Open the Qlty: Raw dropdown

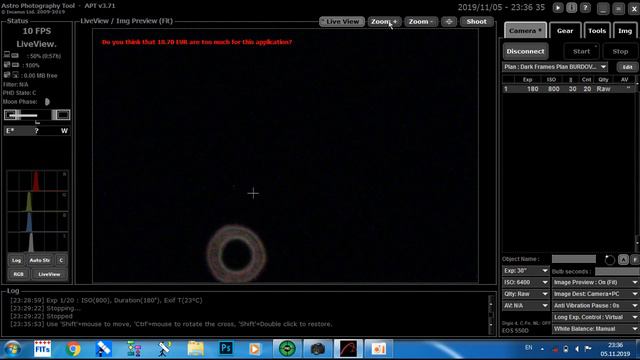(526, 294)
